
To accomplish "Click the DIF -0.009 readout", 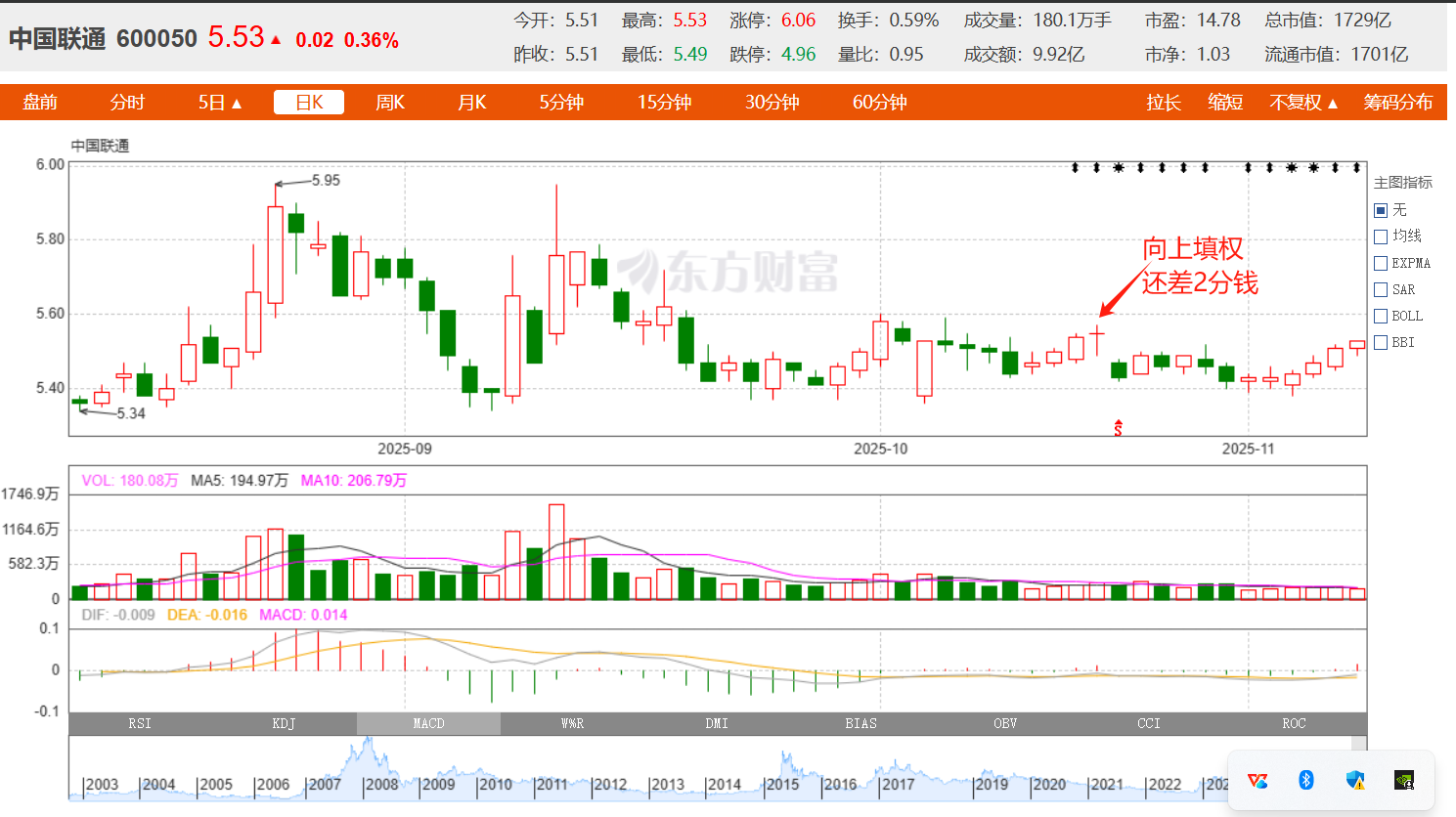I will pos(118,615).
